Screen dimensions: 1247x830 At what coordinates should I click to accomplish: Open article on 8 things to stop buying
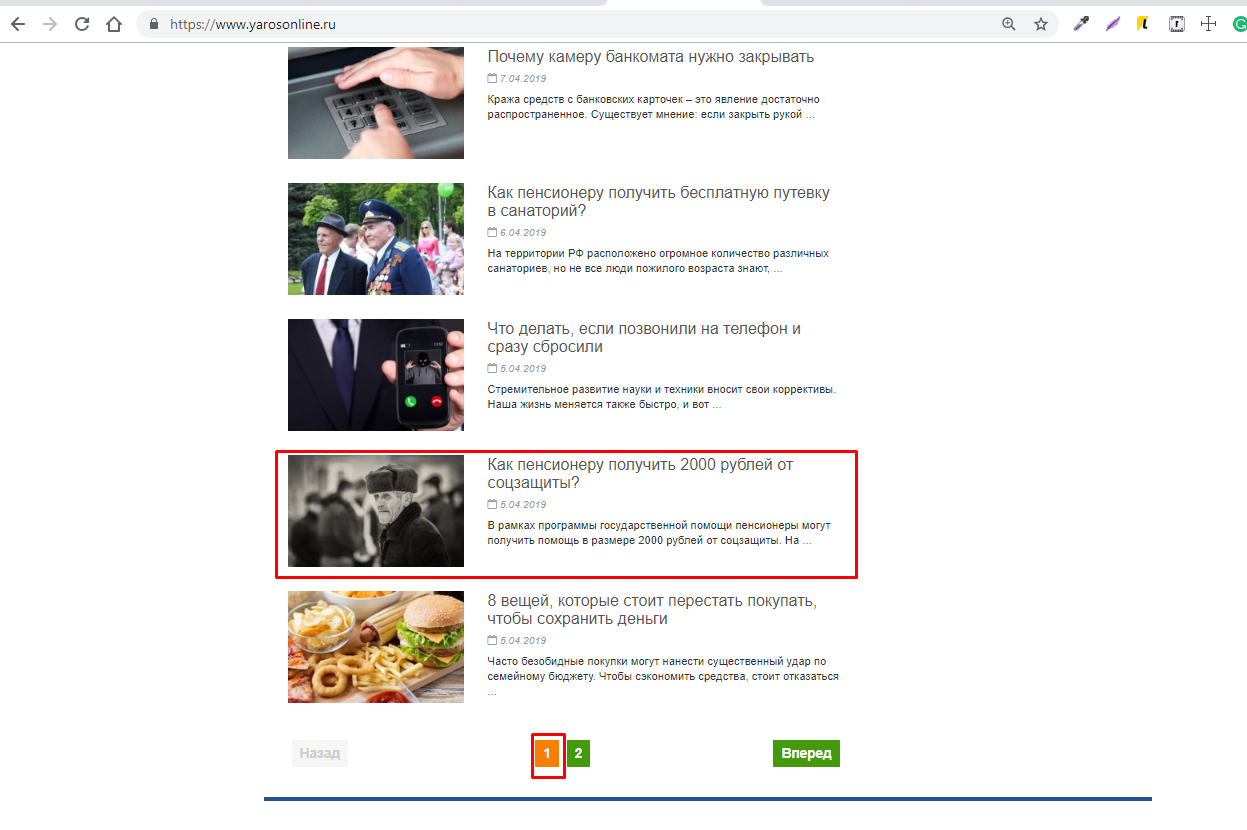652,609
